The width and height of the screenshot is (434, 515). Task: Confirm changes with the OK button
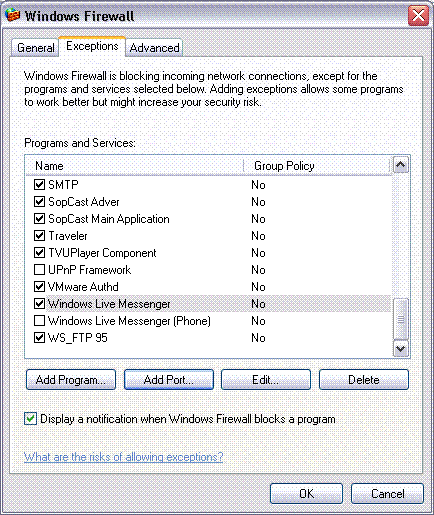pyautogui.click(x=306, y=494)
